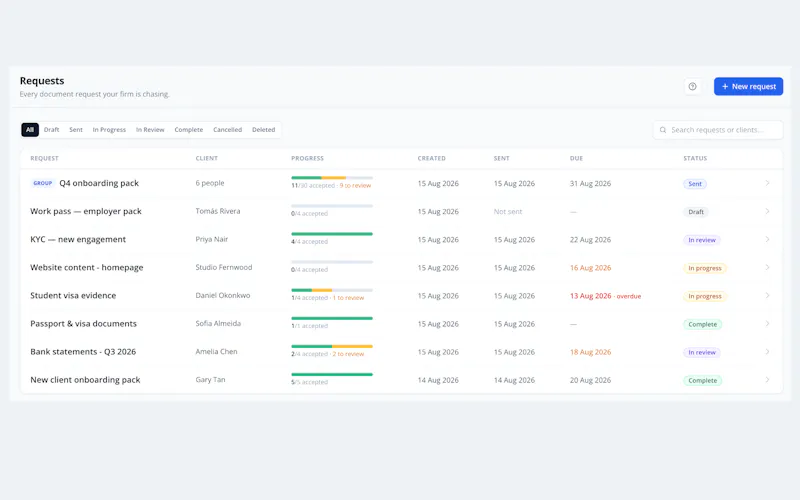800x500 pixels.
Task: Open the New client onboarding pack request
Action: (x=85, y=380)
